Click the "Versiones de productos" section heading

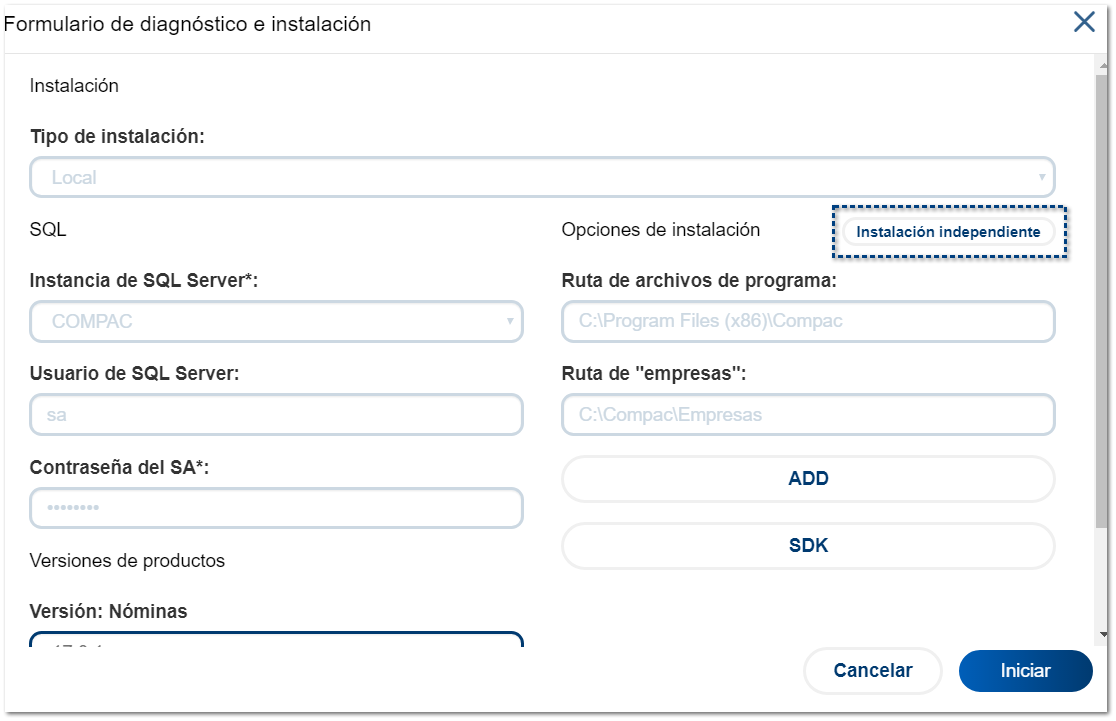coord(127,561)
